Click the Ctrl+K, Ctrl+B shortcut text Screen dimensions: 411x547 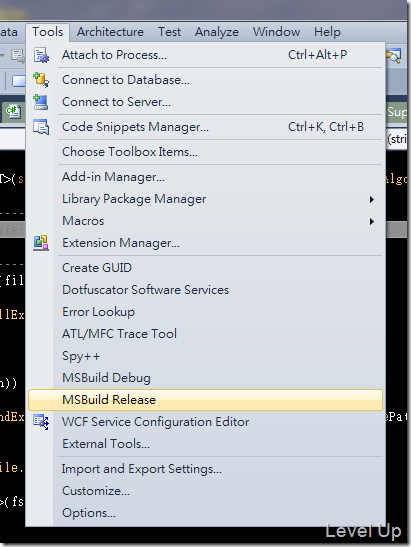pyautogui.click(x=326, y=127)
